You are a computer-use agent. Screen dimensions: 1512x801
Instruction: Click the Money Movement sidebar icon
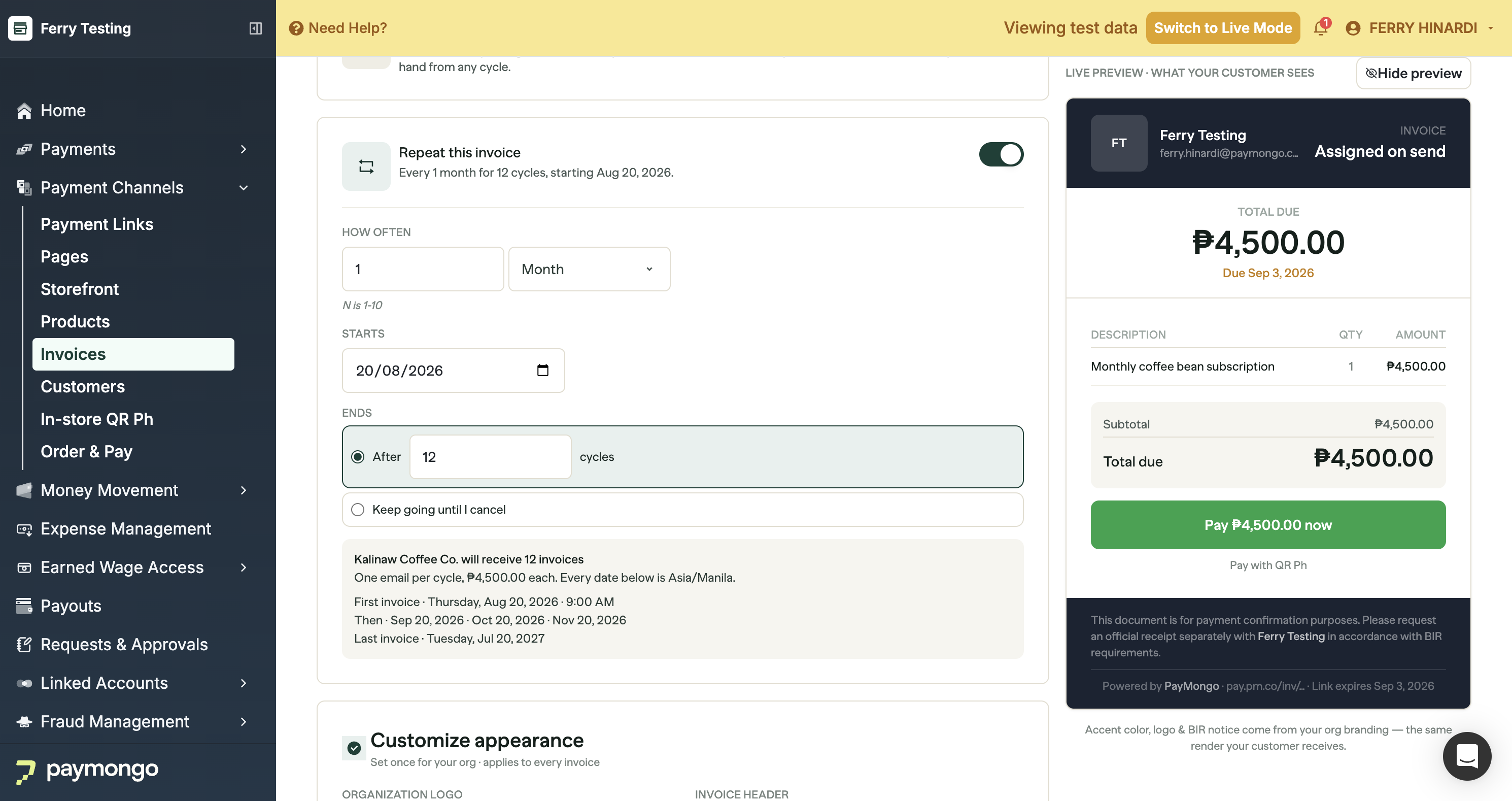[24, 490]
